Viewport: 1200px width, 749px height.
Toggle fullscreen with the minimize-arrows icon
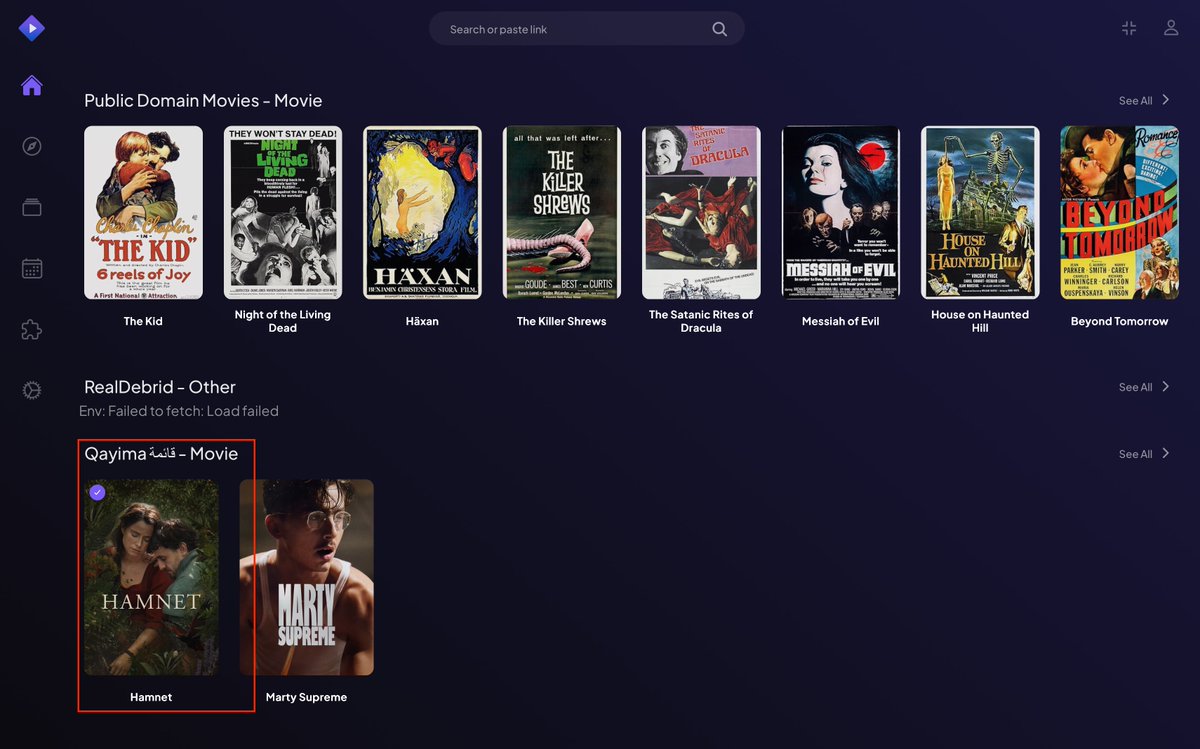point(1129,28)
